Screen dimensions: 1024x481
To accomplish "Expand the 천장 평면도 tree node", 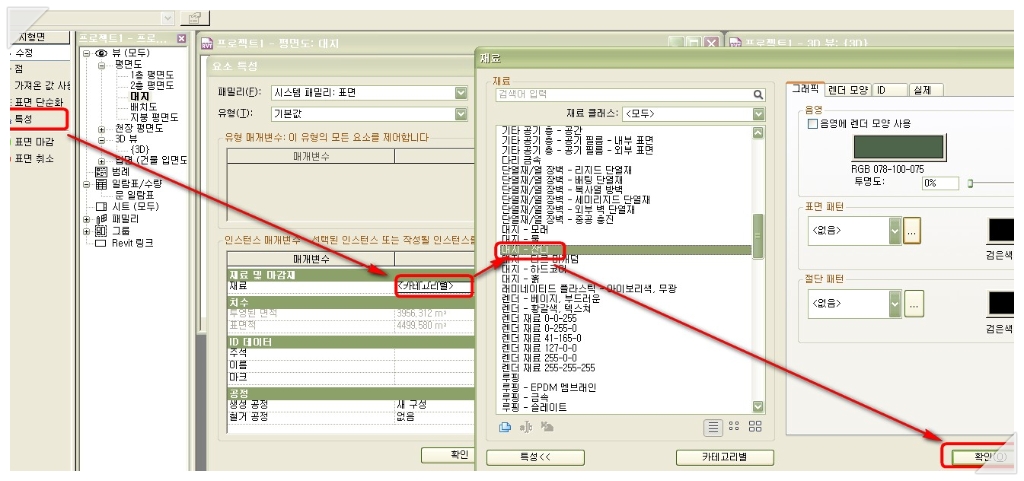I will [x=102, y=129].
